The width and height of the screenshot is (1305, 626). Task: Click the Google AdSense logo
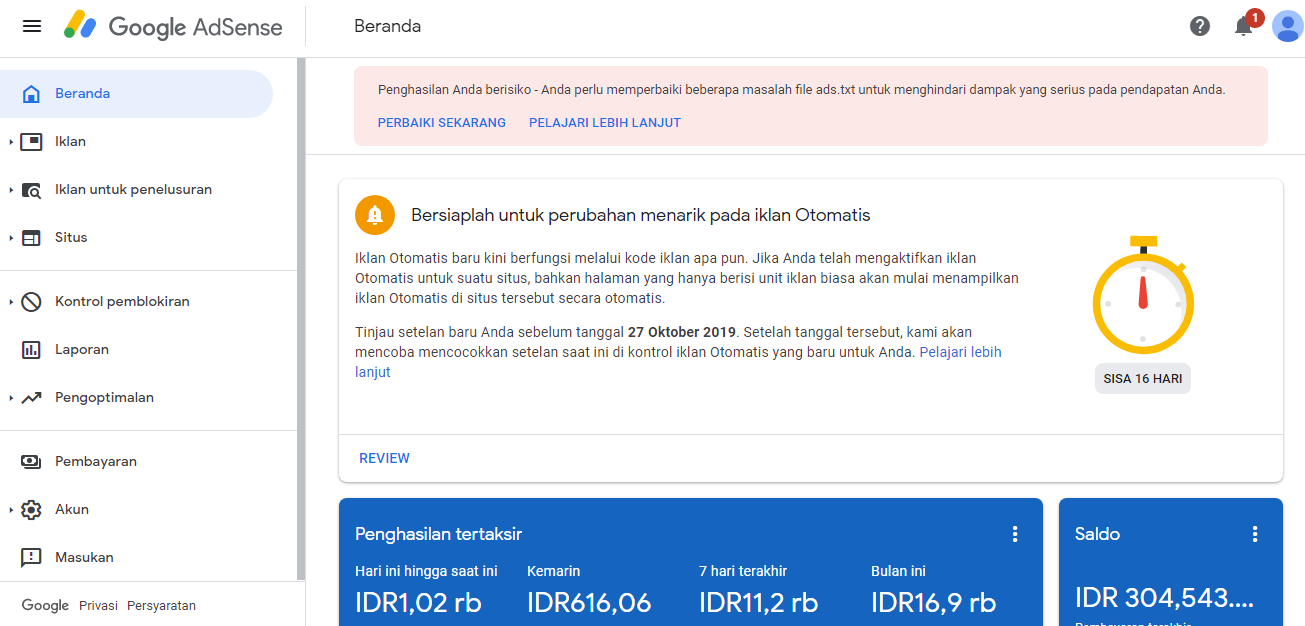tap(173, 26)
